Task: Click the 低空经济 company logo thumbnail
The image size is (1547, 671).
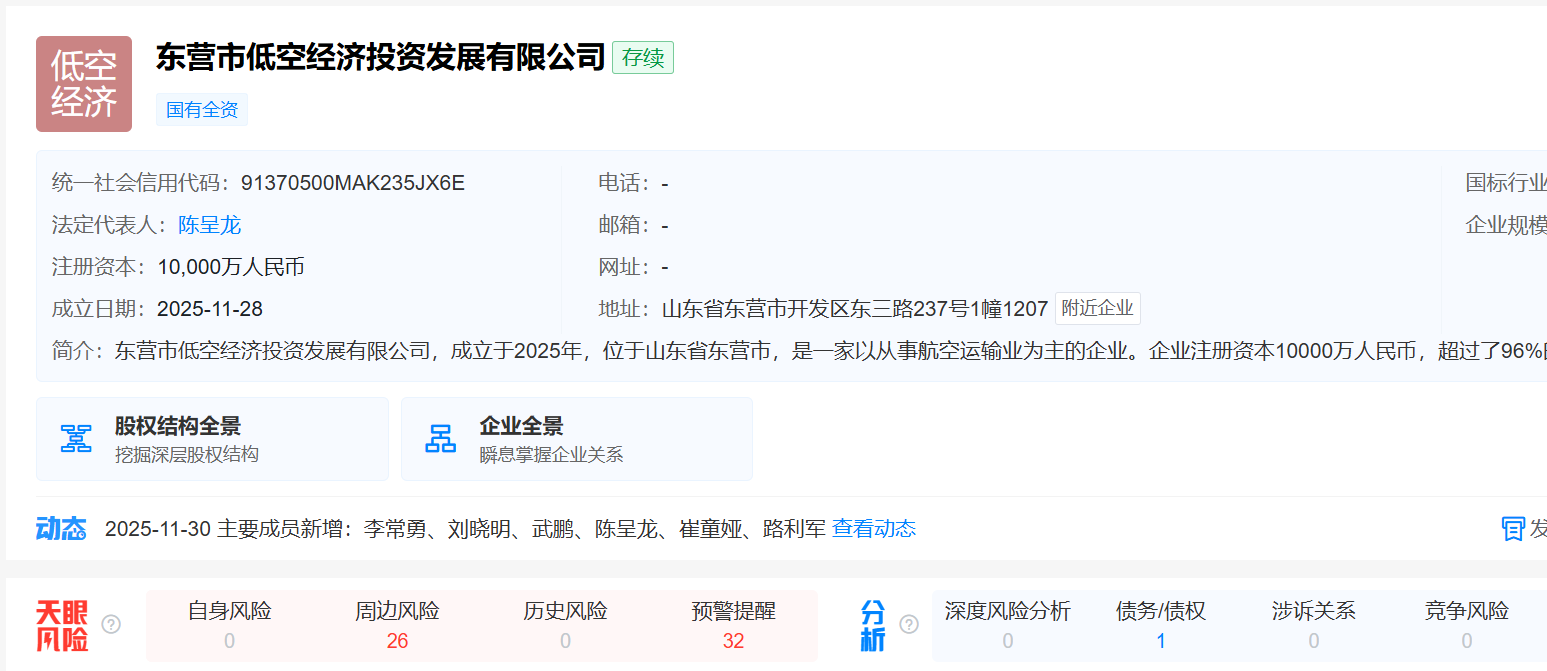Action: pyautogui.click(x=84, y=84)
